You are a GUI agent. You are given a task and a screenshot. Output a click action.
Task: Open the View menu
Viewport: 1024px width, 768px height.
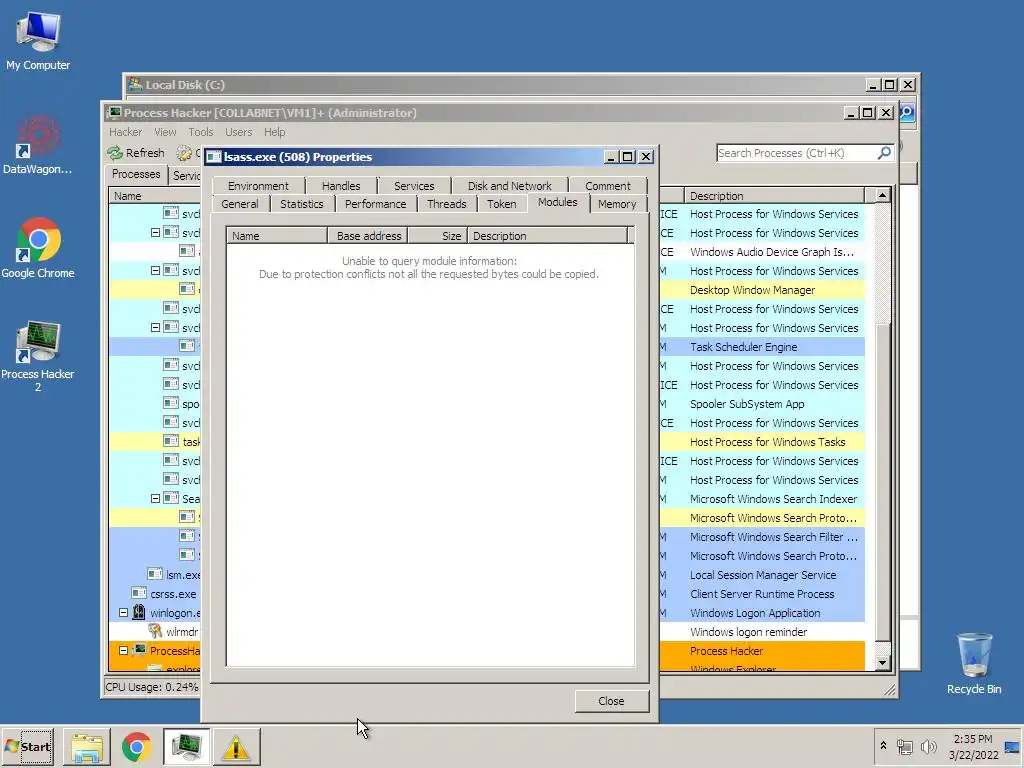[165, 132]
